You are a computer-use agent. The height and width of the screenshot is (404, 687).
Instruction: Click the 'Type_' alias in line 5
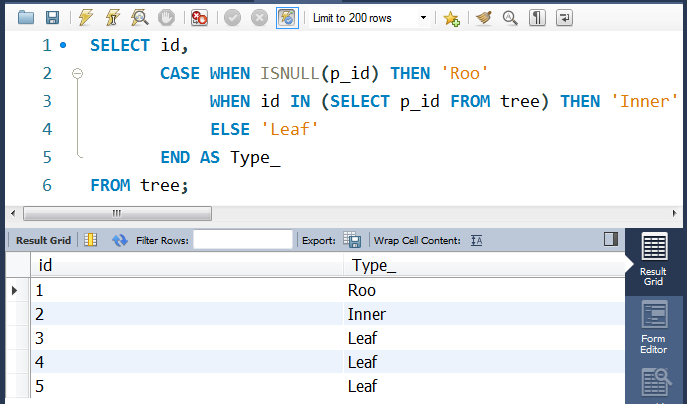click(x=255, y=157)
